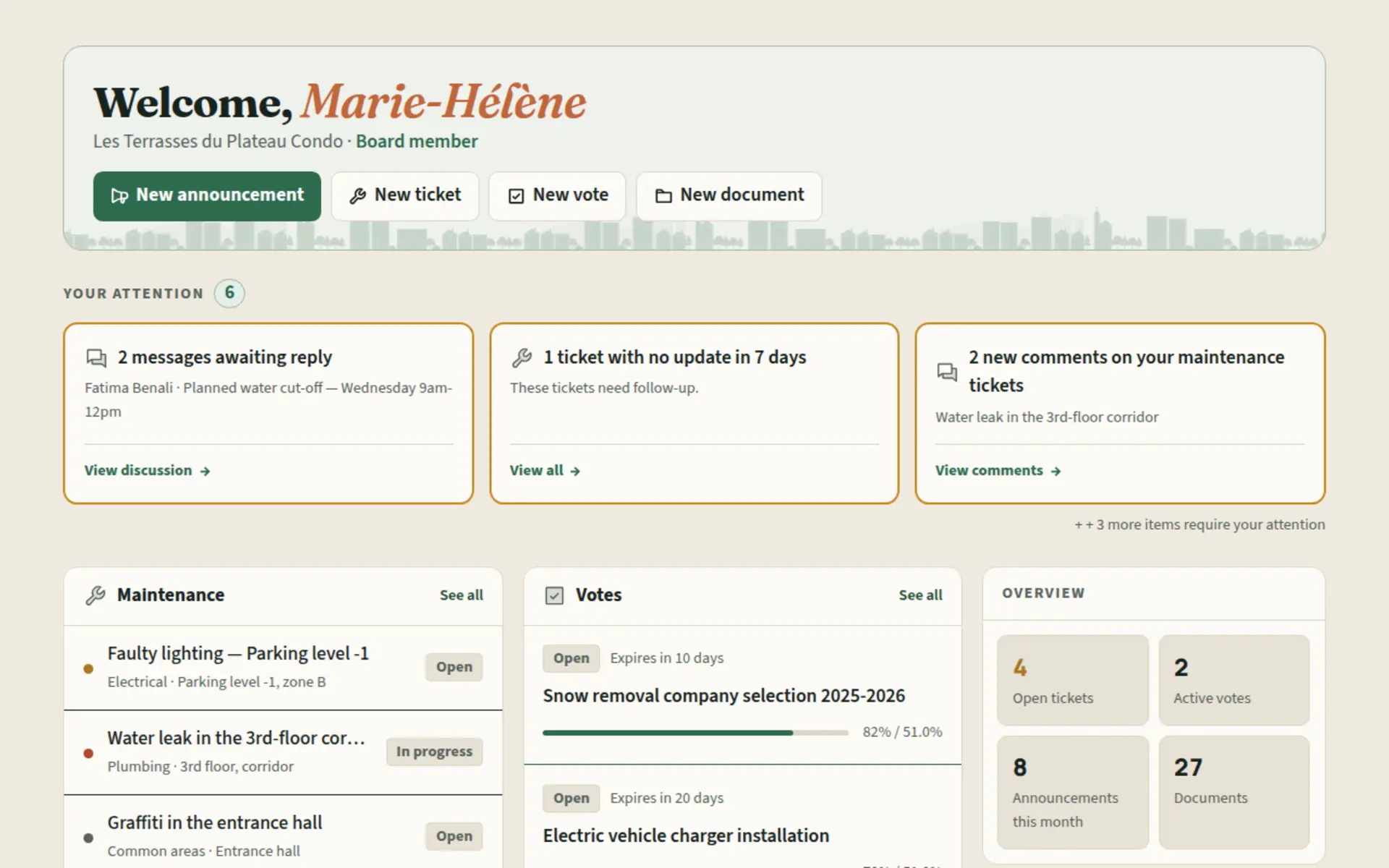The image size is (1389, 868).
Task: Click the folder icon on New document
Action: (x=663, y=196)
